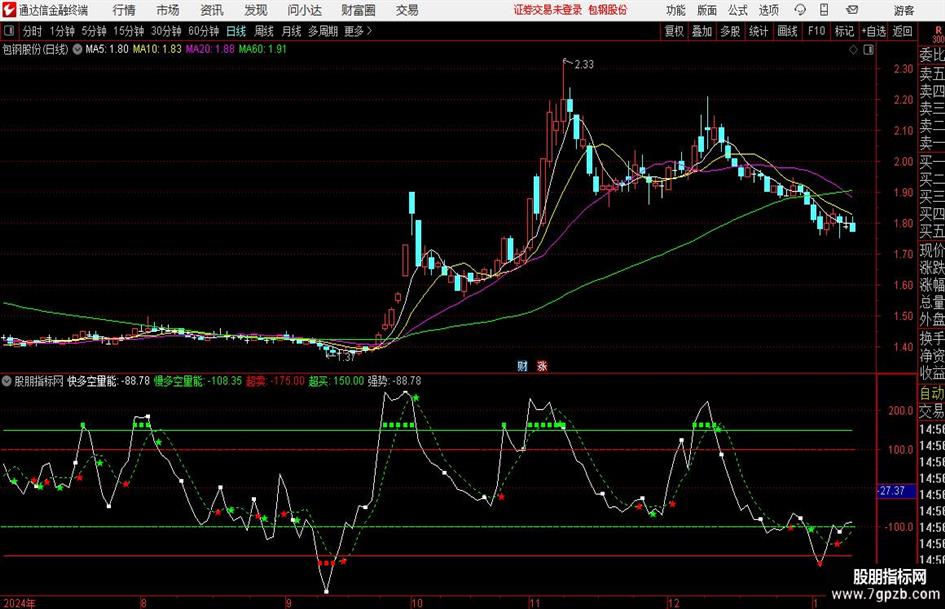The image size is (945, 609).
Task: Open the 版面 menu
Action: (706, 10)
